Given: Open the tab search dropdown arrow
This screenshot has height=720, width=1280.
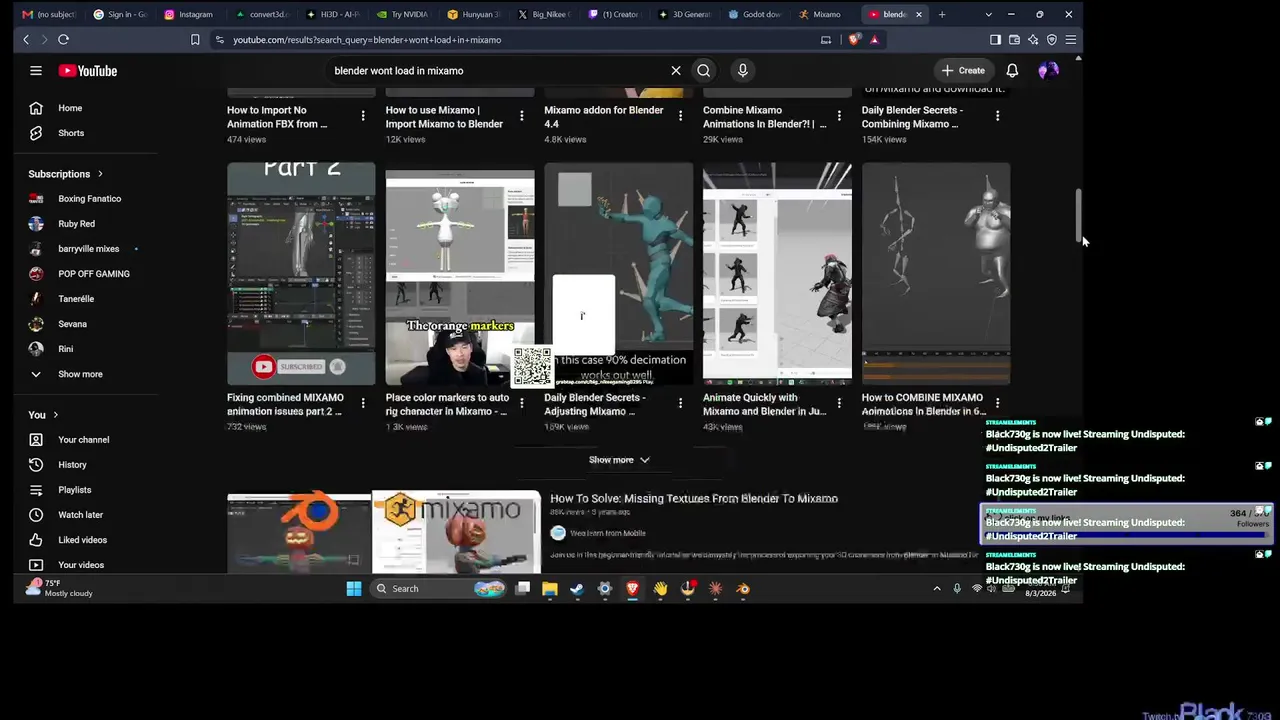Looking at the screenshot, I should [989, 14].
